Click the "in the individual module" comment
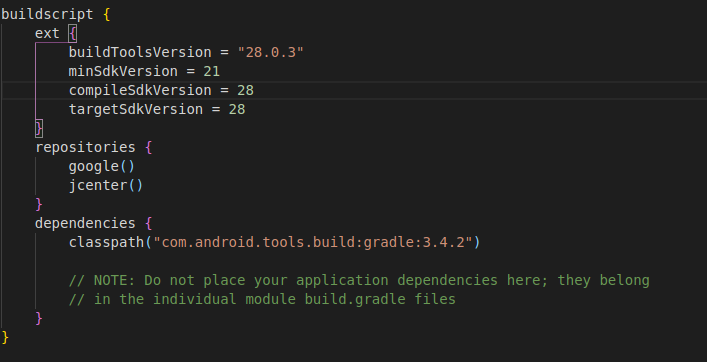 click(262, 299)
